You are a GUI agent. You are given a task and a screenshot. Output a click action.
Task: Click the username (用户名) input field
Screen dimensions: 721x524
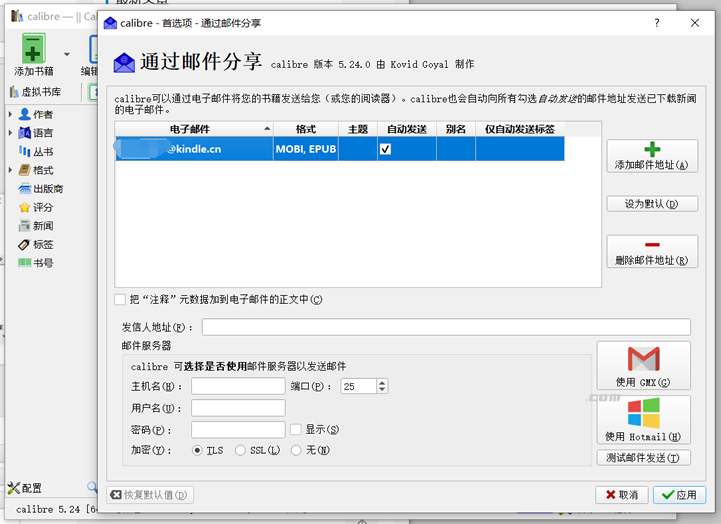238,408
